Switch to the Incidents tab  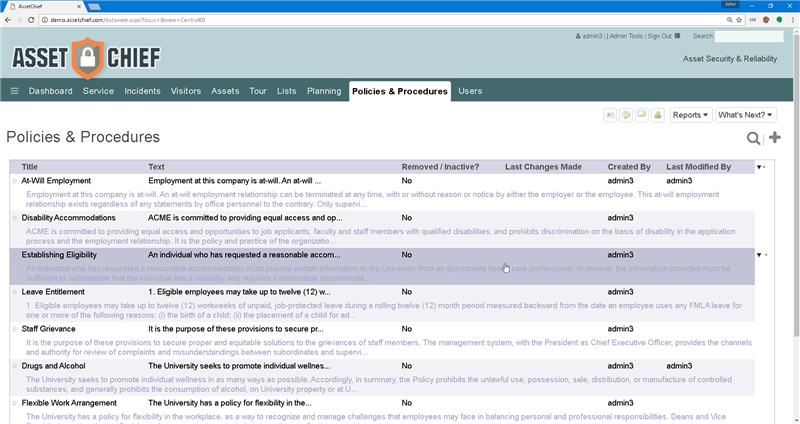[142, 91]
